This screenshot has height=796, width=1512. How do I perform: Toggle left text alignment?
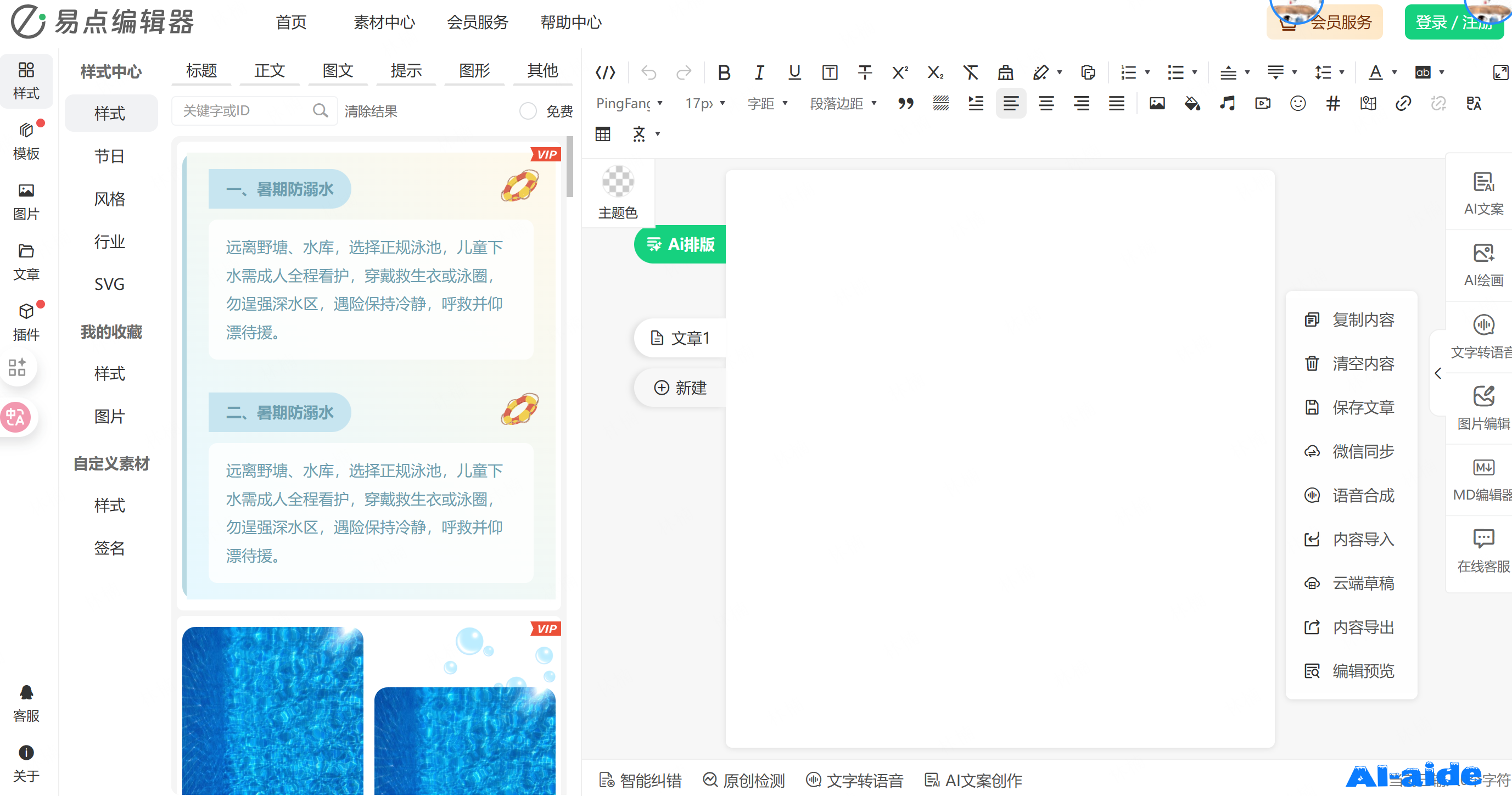(1011, 104)
